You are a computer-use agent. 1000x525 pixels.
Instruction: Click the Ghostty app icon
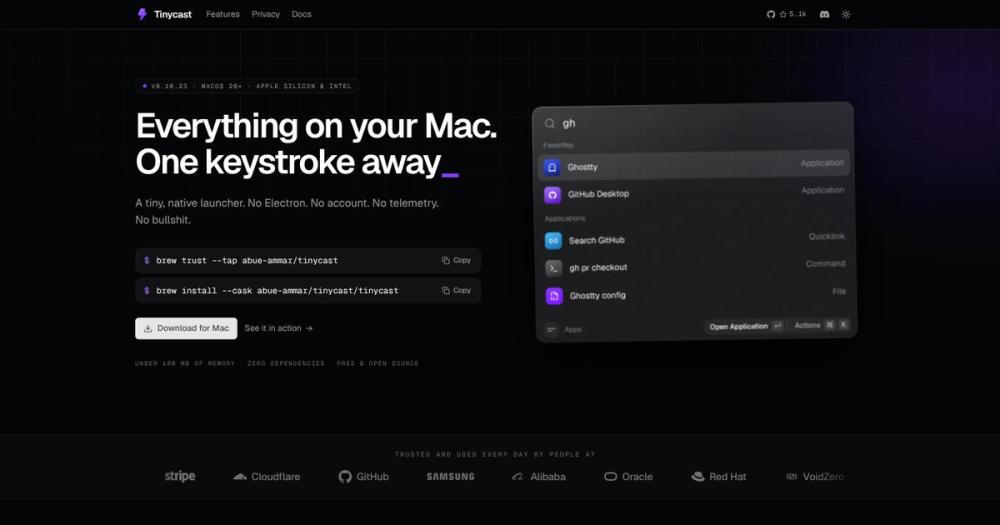[x=552, y=167]
